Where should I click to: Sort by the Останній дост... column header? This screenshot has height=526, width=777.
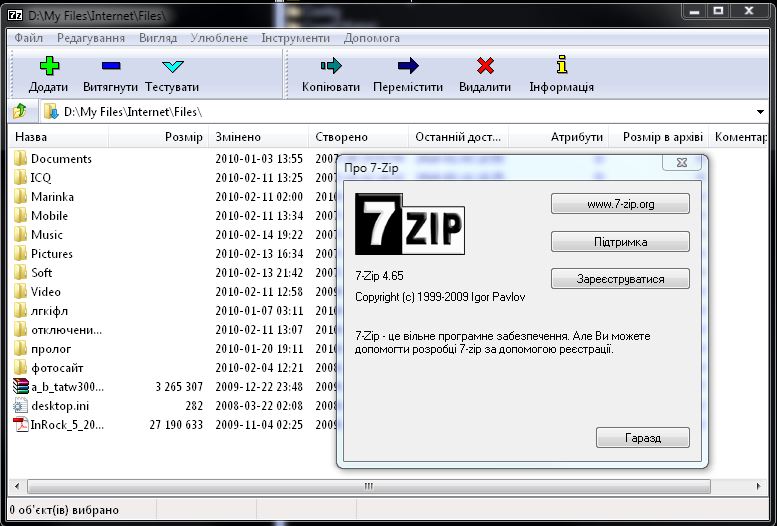pos(459,137)
